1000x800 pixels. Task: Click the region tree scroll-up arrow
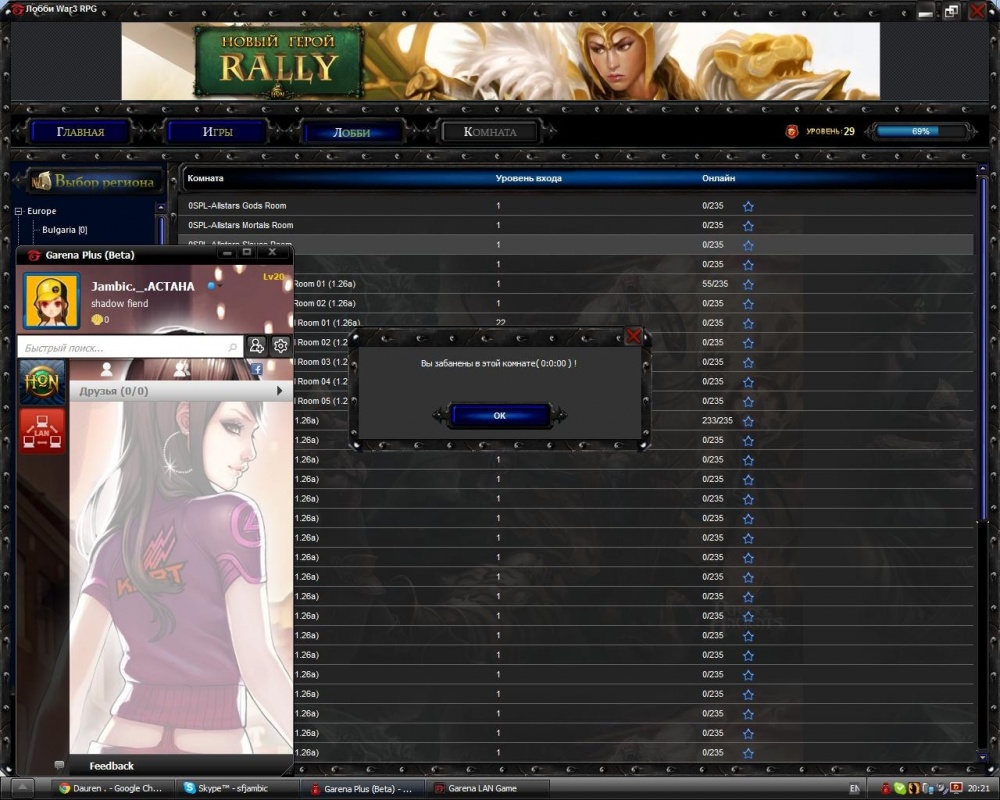point(161,208)
